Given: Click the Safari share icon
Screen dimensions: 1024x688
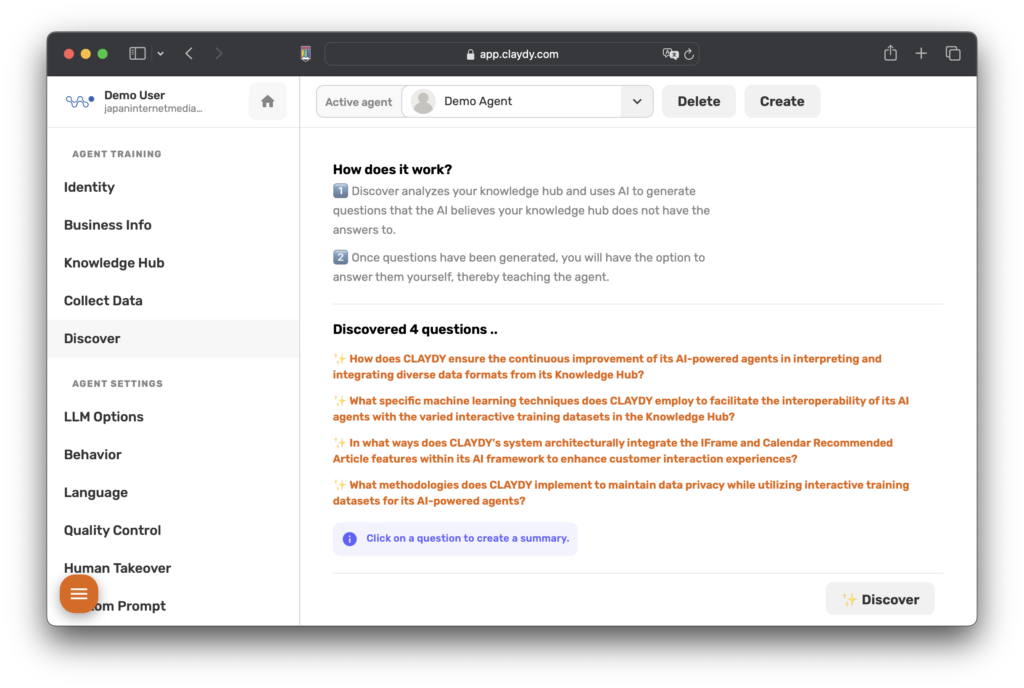Looking at the screenshot, I should [890, 54].
